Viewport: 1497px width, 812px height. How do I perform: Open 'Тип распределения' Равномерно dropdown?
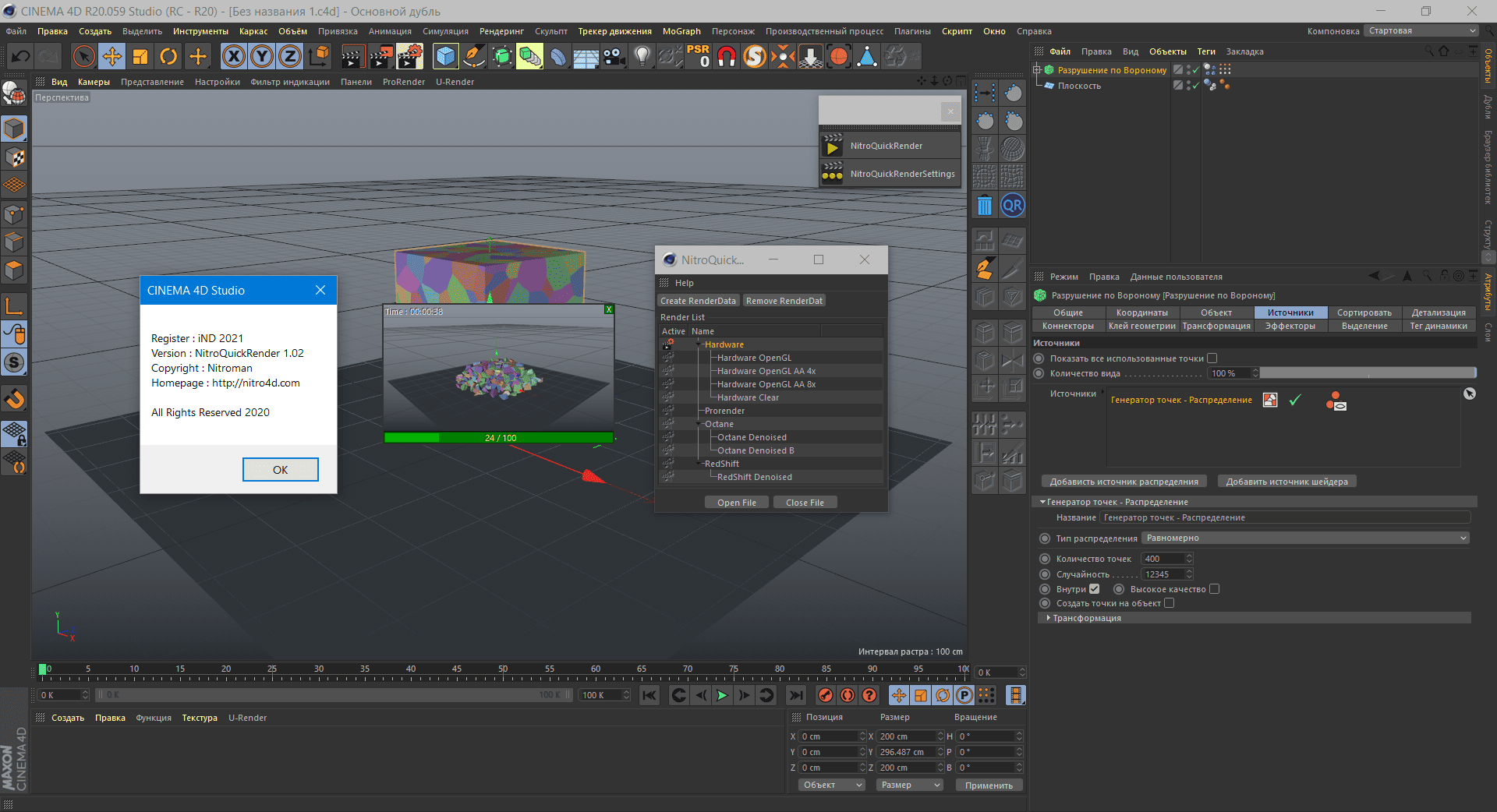(x=1305, y=538)
